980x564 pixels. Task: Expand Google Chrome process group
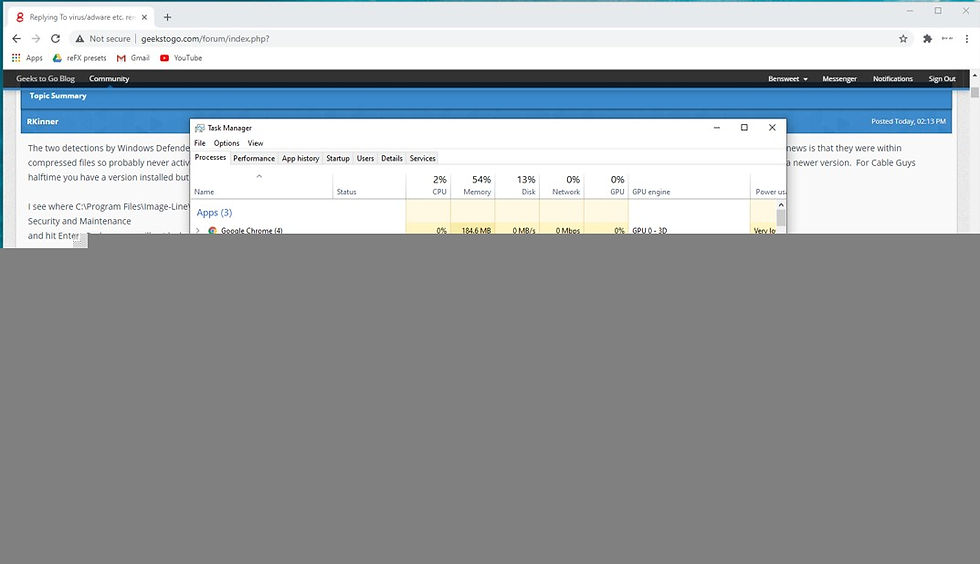pos(198,230)
